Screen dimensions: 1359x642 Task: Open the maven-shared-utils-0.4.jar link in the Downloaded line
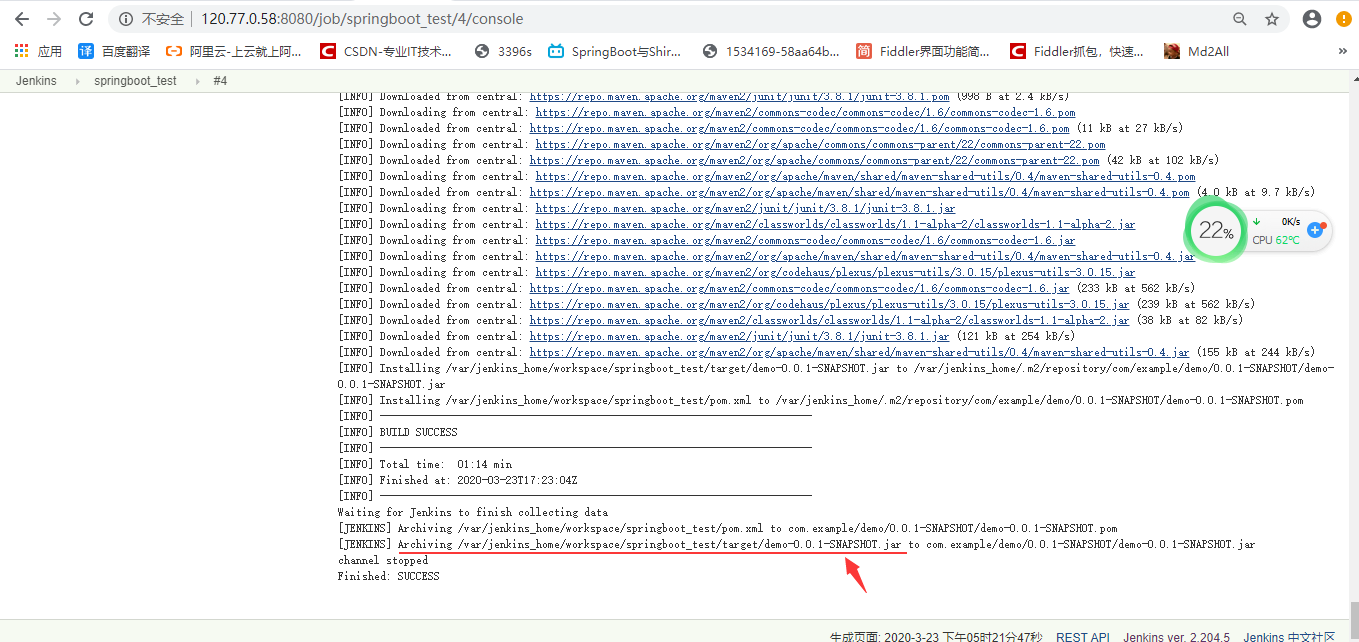tap(859, 353)
